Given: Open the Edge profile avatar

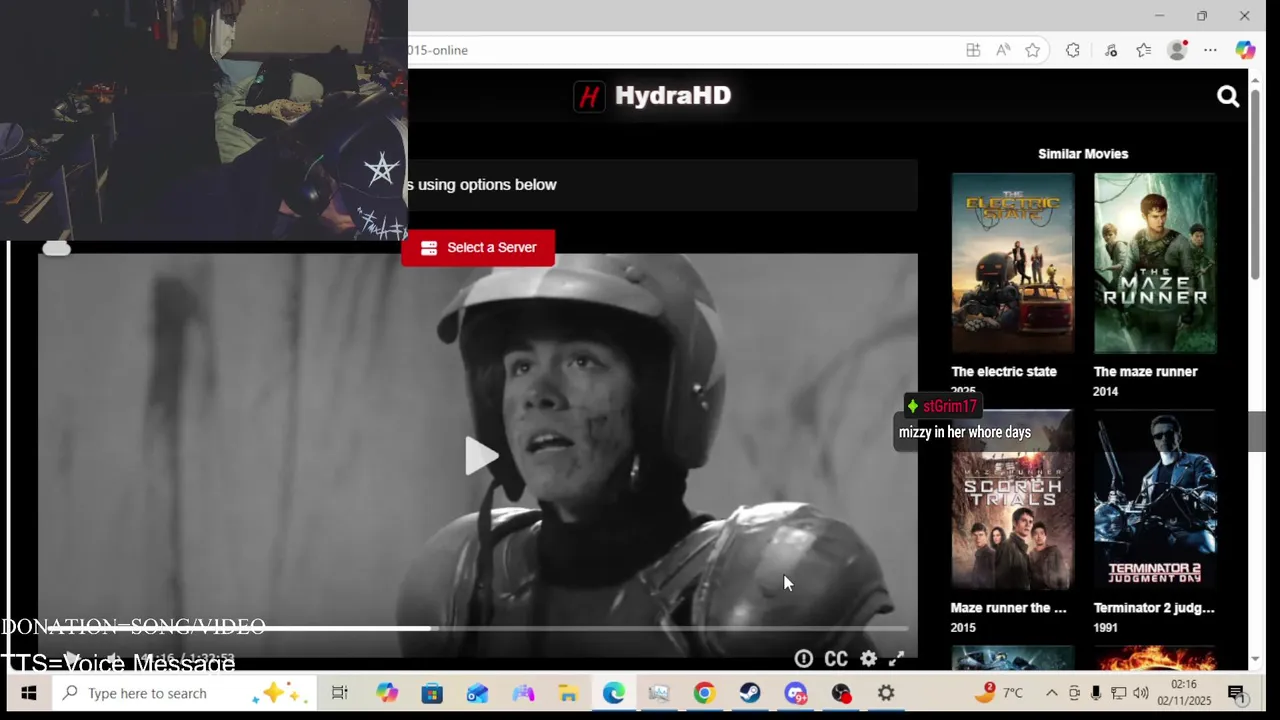Looking at the screenshot, I should tap(1177, 50).
